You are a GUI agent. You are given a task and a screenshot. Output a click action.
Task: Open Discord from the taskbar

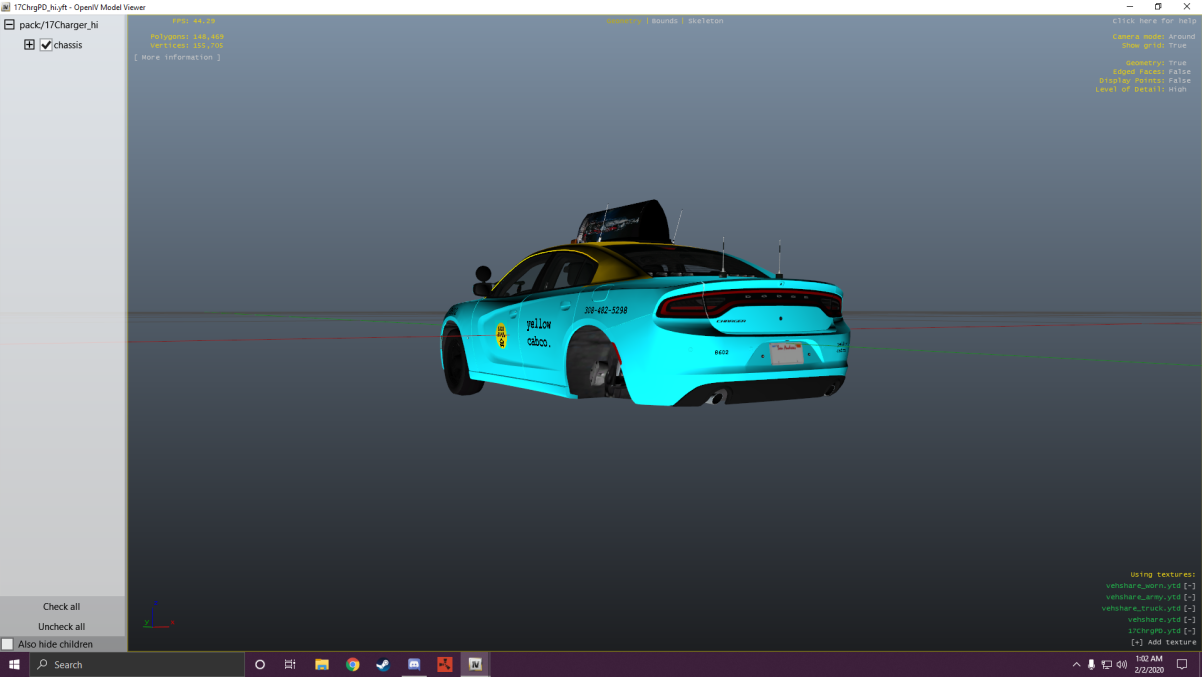414,664
